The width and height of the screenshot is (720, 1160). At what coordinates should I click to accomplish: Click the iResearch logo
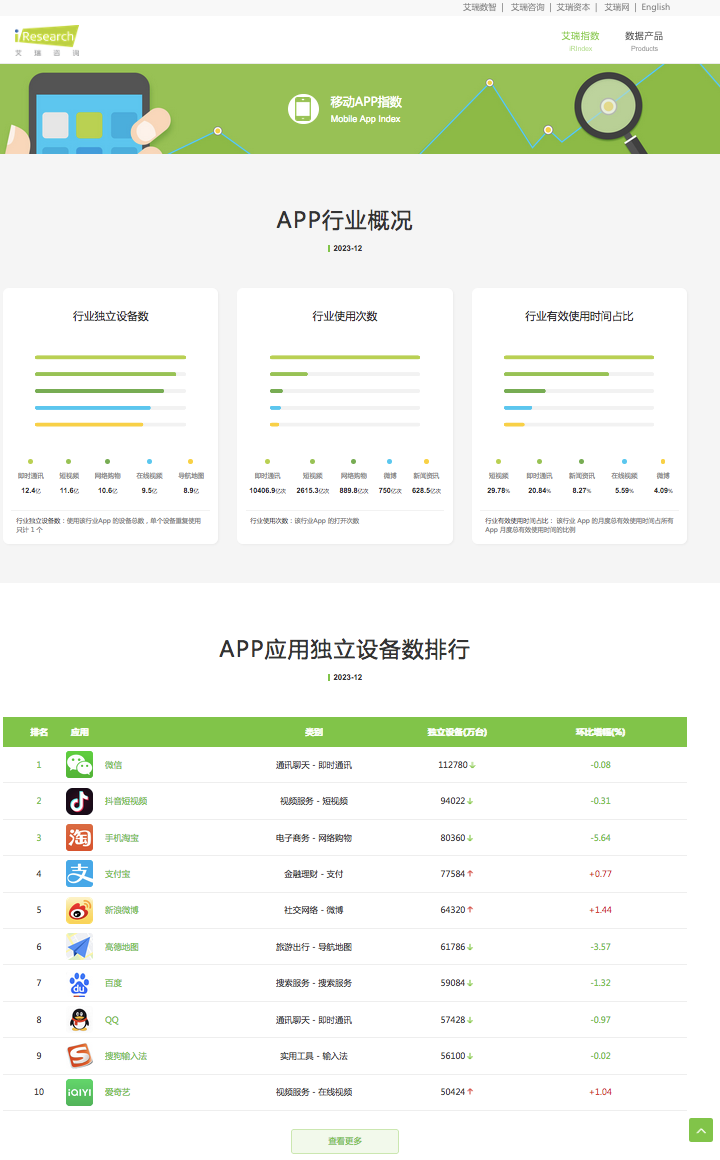point(46,41)
